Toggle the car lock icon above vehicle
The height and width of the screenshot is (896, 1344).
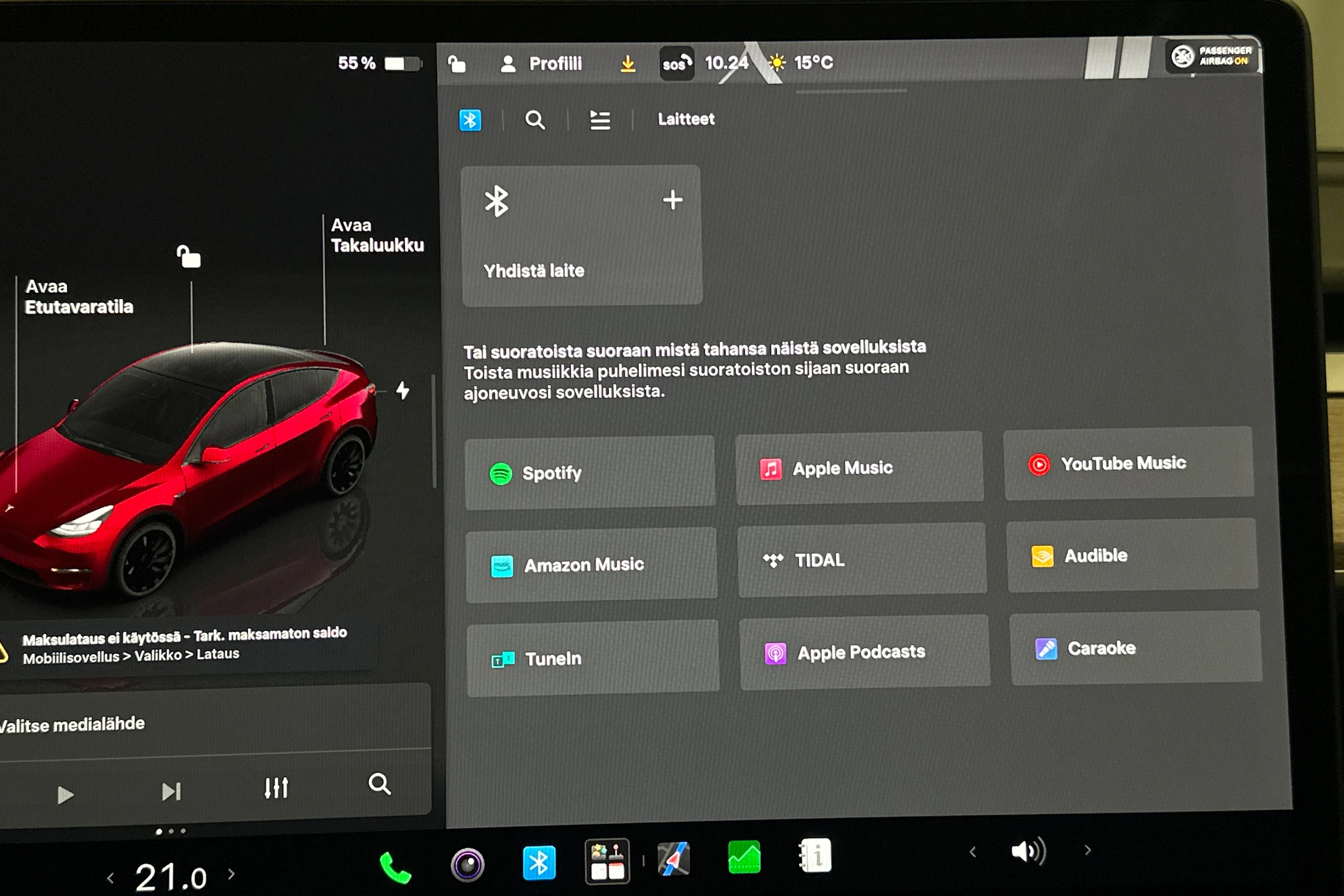[x=189, y=256]
